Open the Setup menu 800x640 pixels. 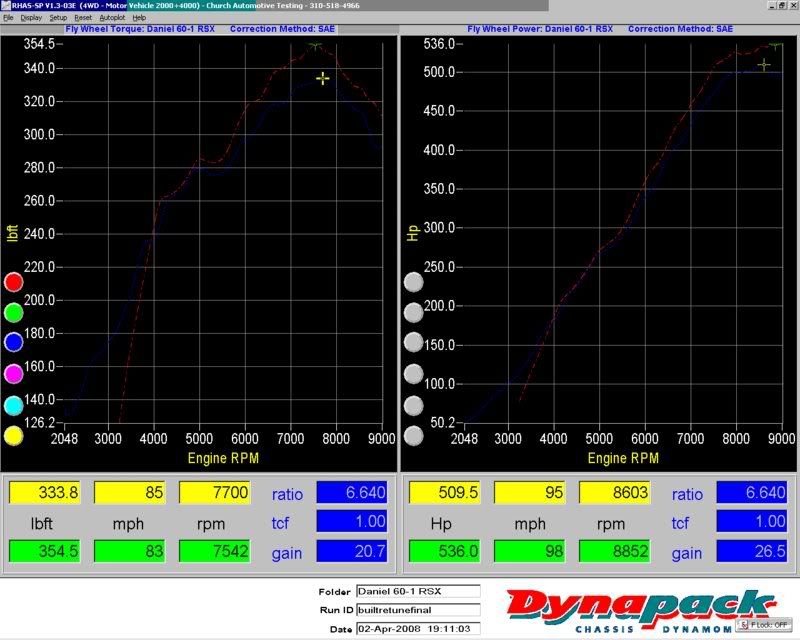click(x=58, y=18)
